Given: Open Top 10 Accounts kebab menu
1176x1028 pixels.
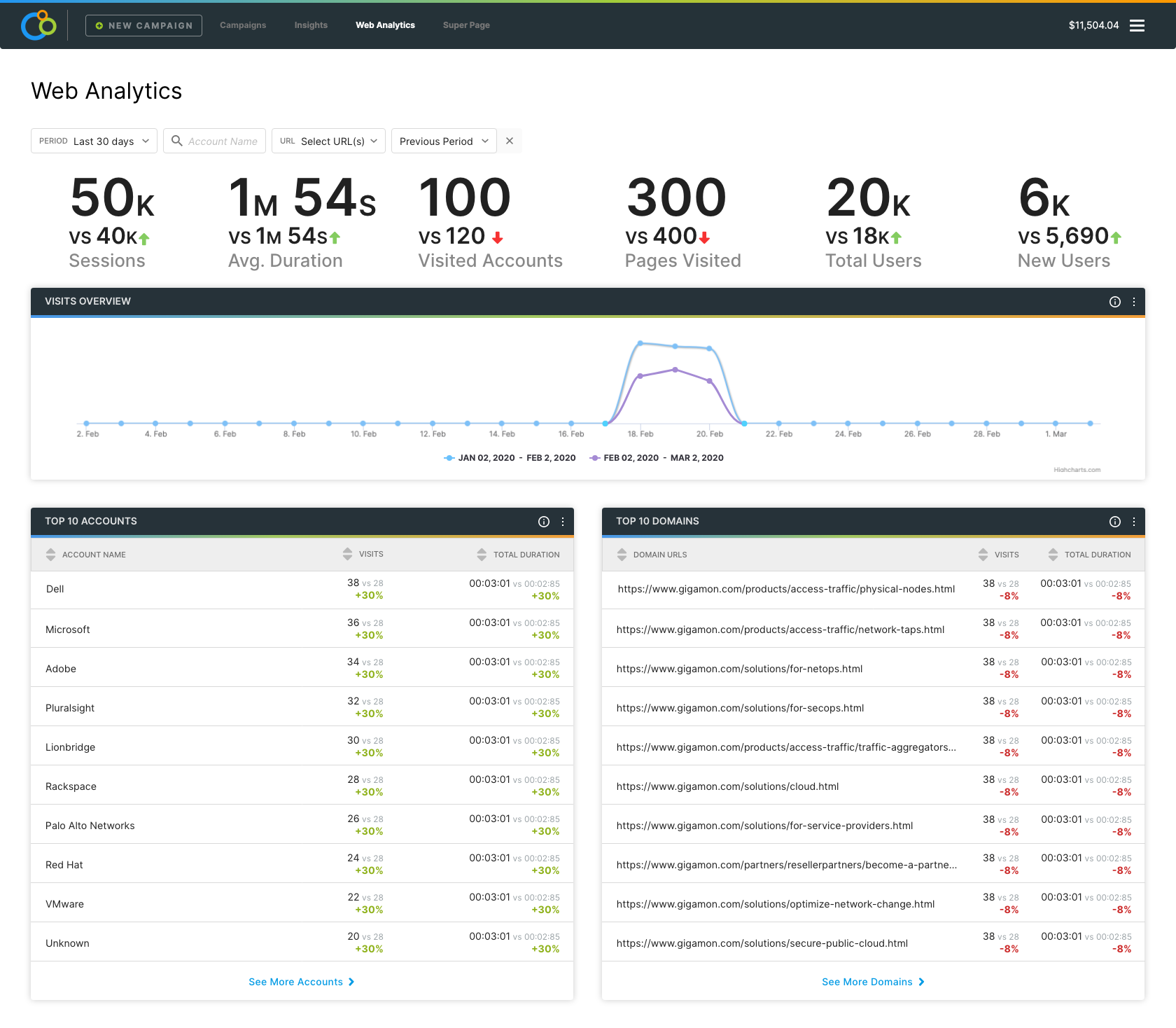Looking at the screenshot, I should (x=563, y=522).
